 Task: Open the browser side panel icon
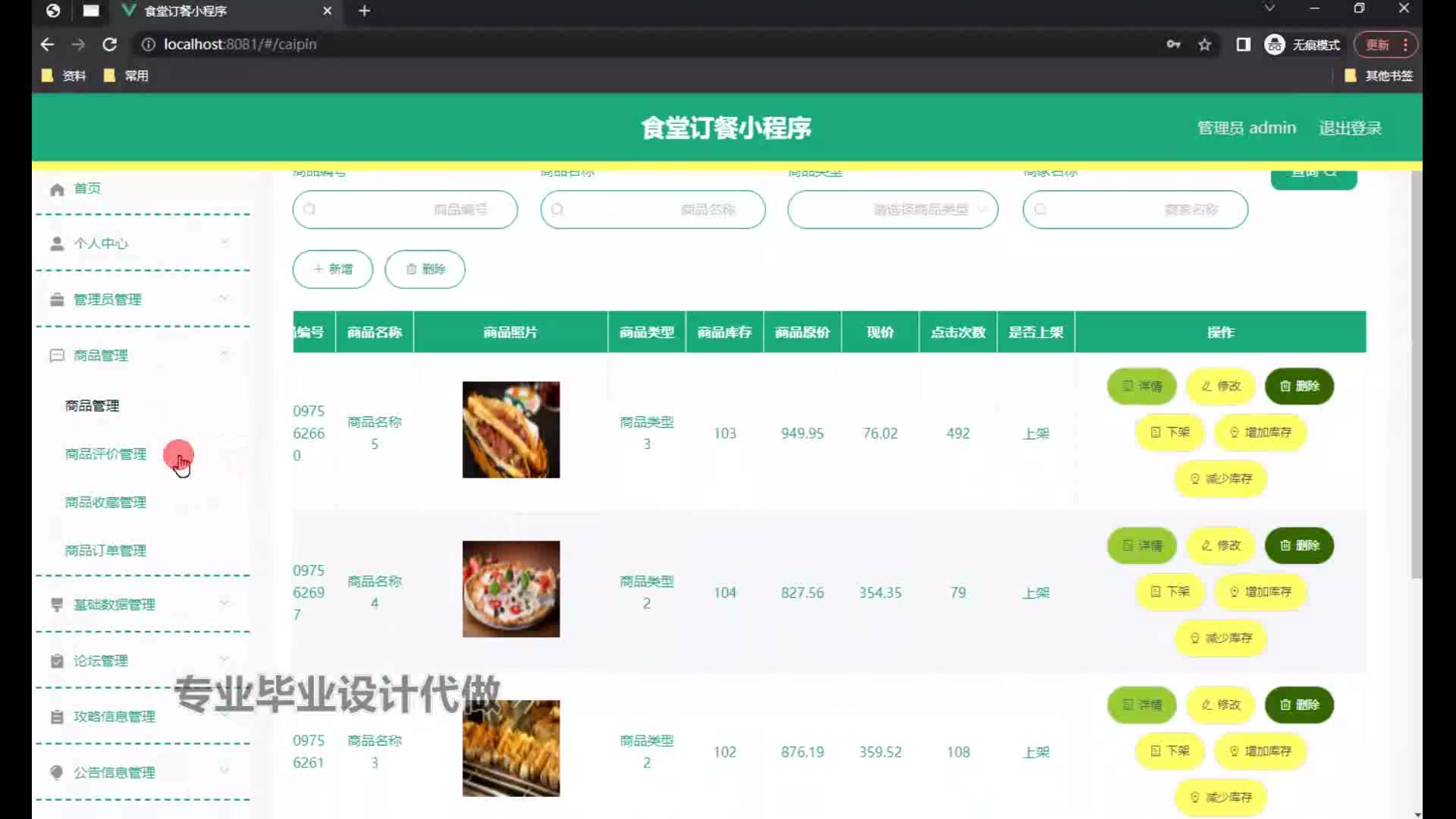[1243, 45]
